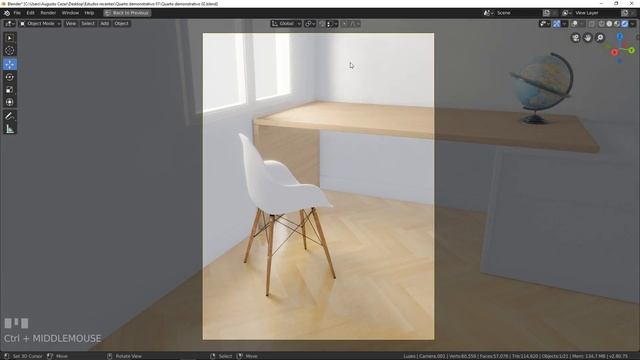
Task: Open the Render menu
Action: click(48, 13)
